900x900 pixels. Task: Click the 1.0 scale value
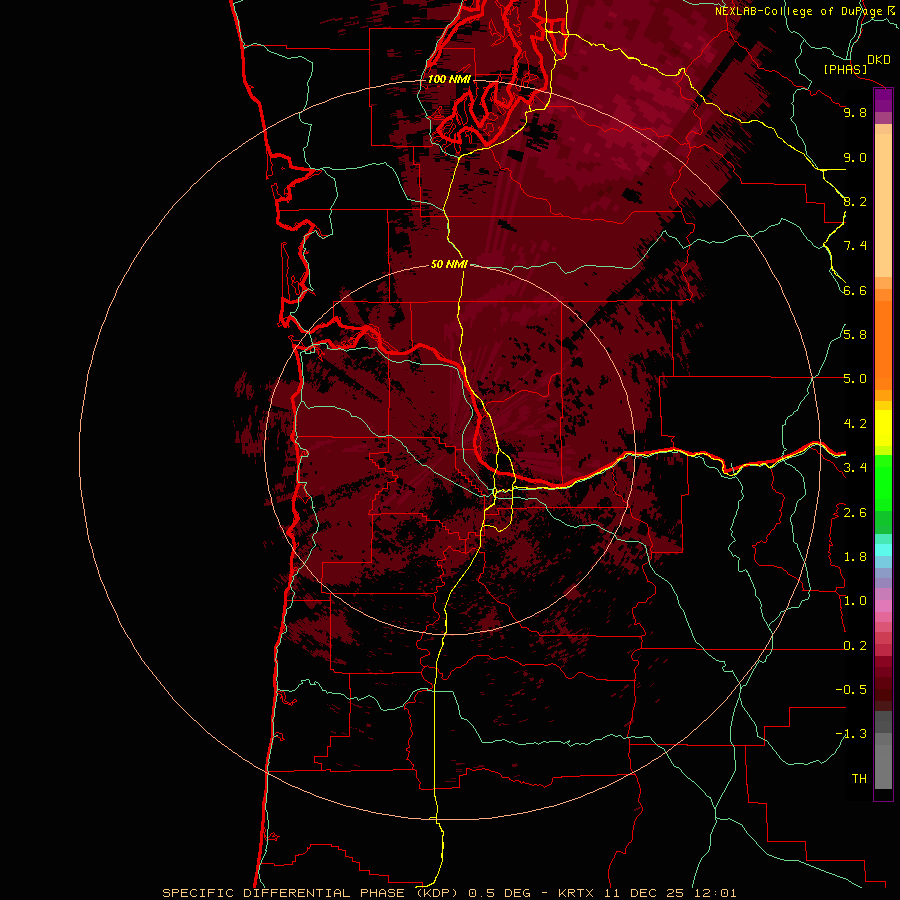tap(855, 601)
